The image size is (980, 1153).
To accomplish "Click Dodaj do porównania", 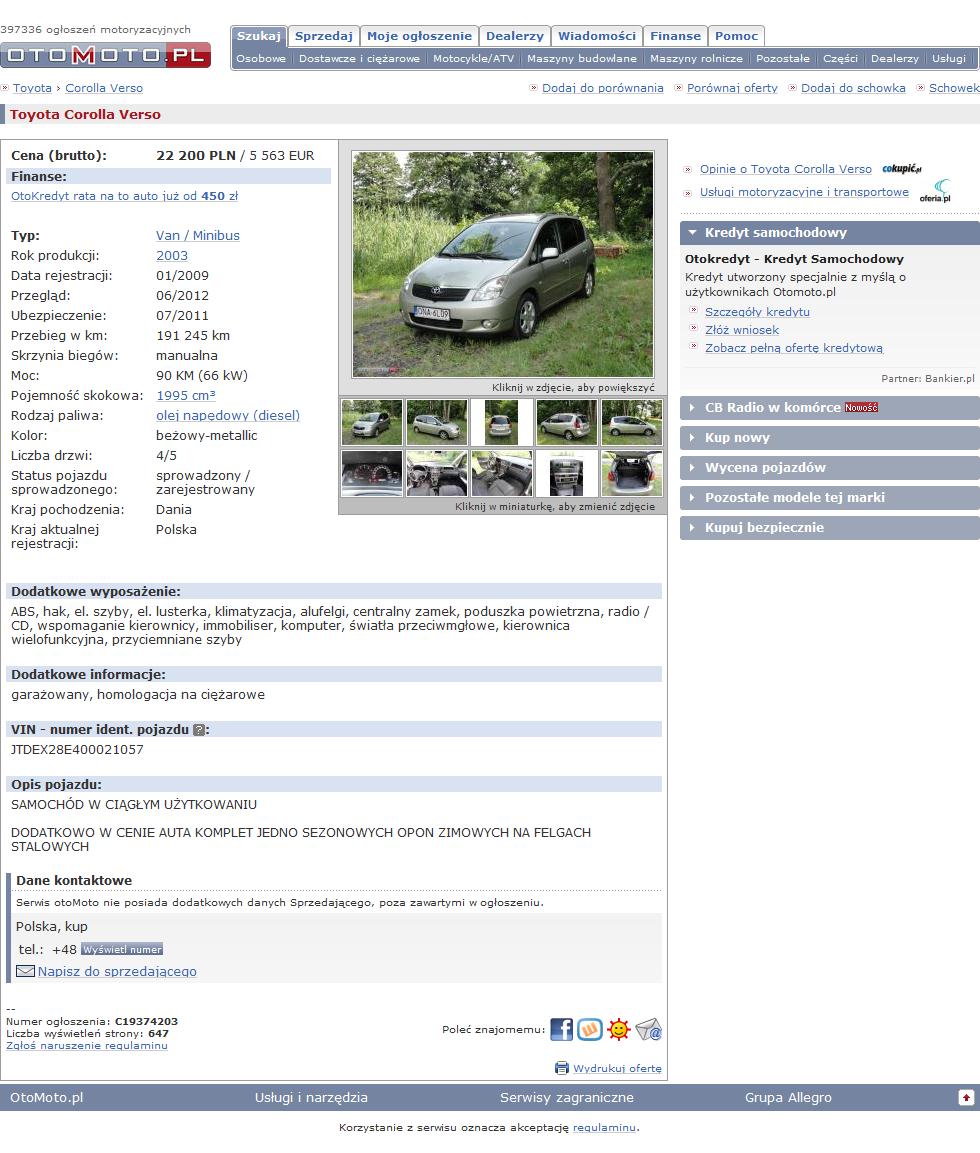I will 603,88.
